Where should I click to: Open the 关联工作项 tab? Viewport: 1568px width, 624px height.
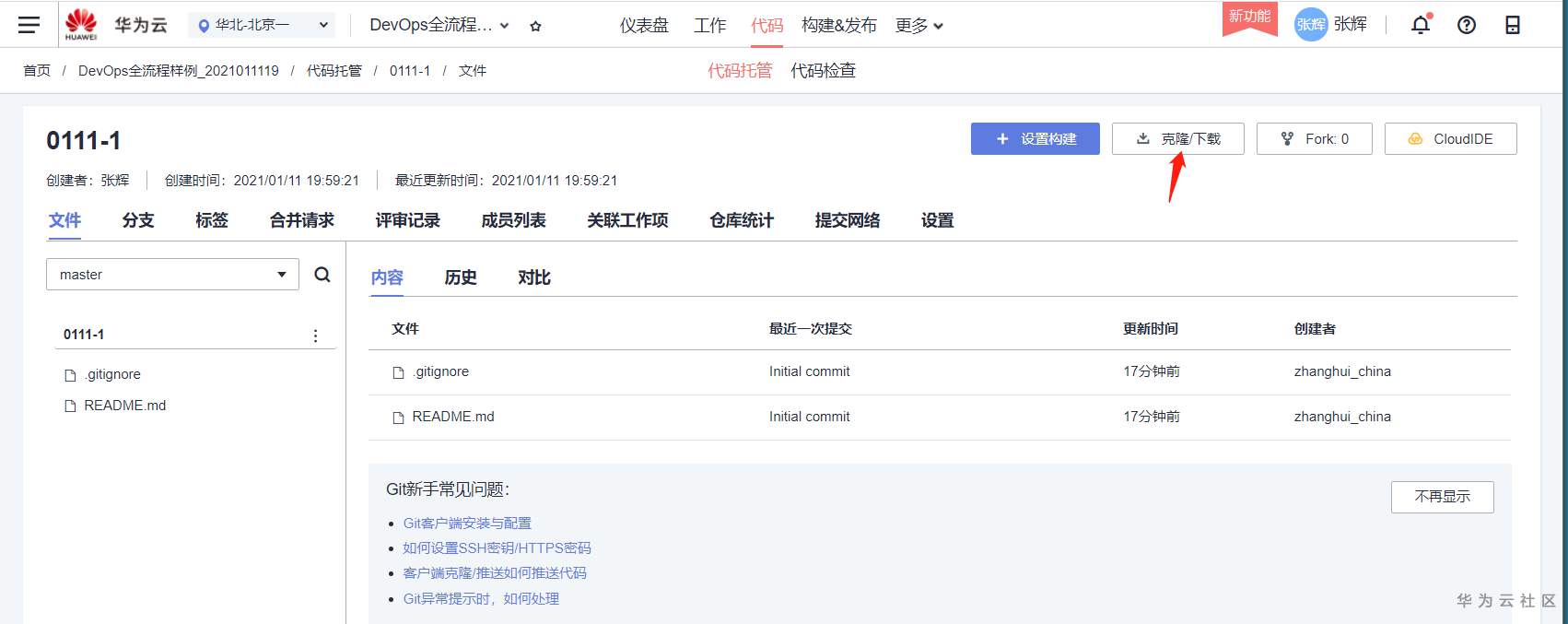point(627,220)
